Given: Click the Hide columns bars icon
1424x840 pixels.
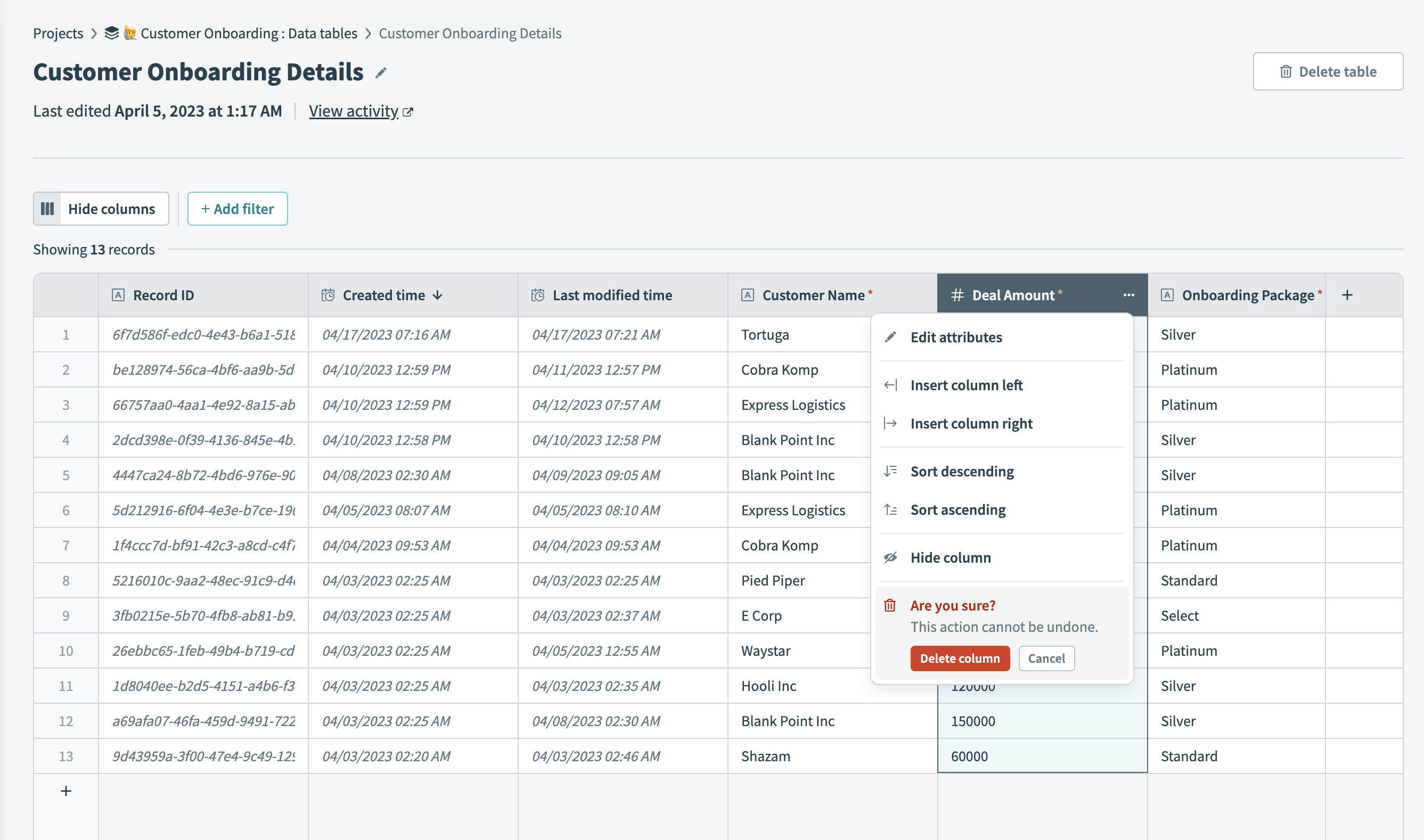Looking at the screenshot, I should click(47, 209).
